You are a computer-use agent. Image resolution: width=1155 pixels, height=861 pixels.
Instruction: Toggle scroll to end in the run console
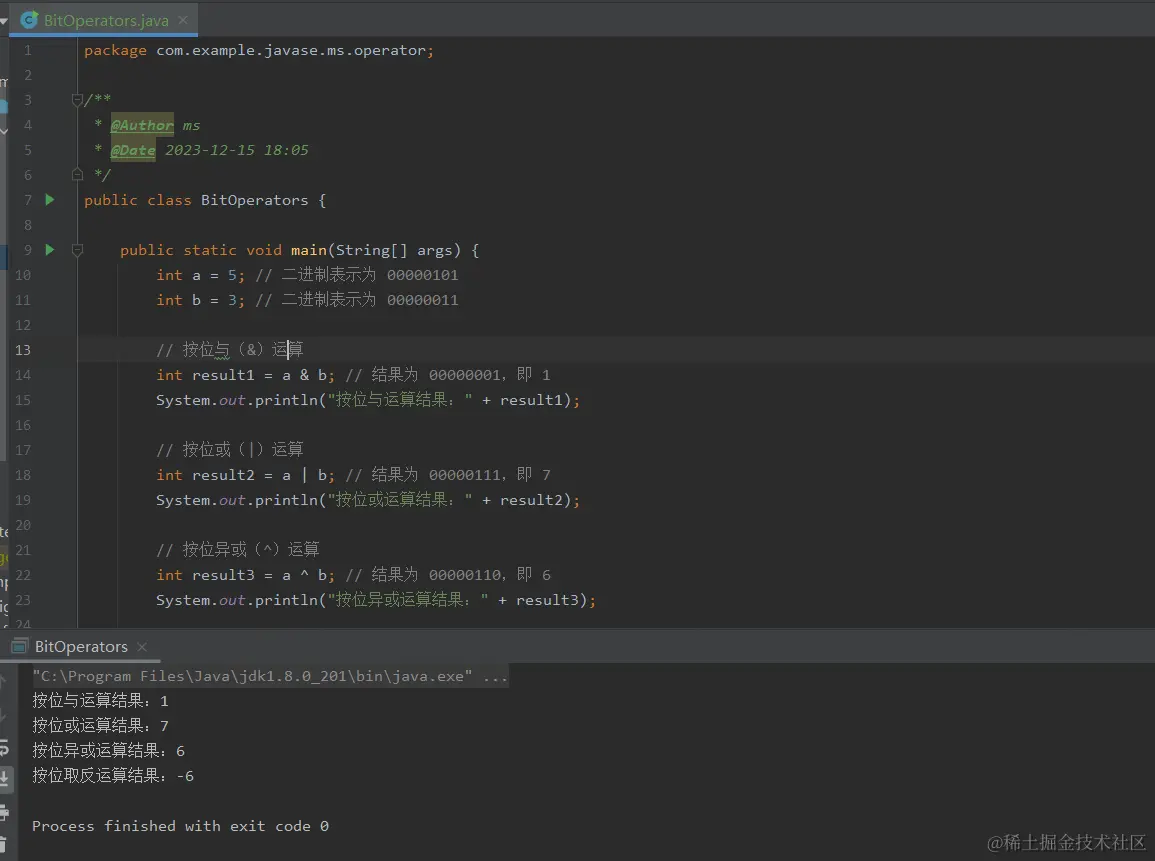pyautogui.click(x=4, y=779)
